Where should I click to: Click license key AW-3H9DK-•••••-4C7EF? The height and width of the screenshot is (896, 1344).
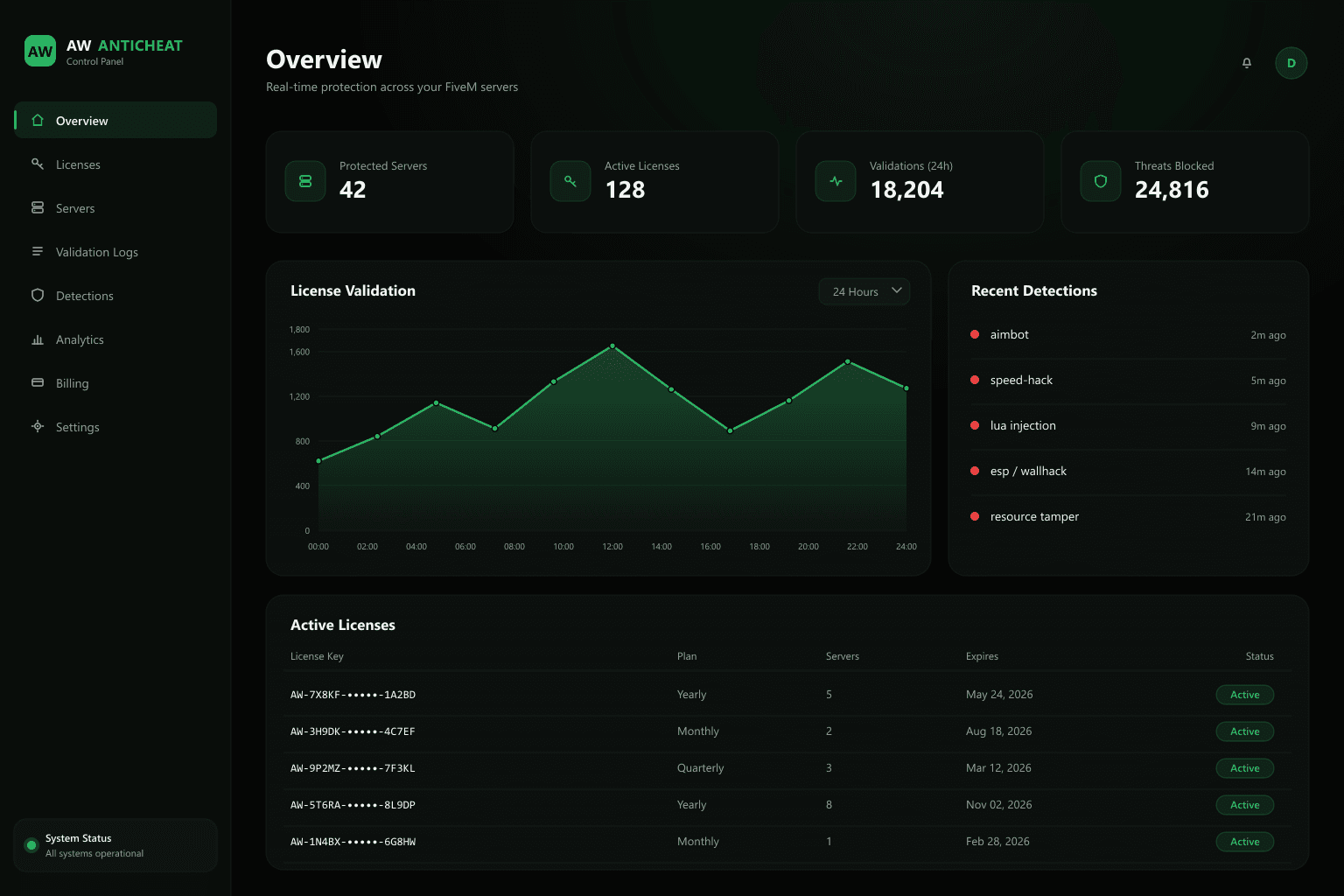353,731
